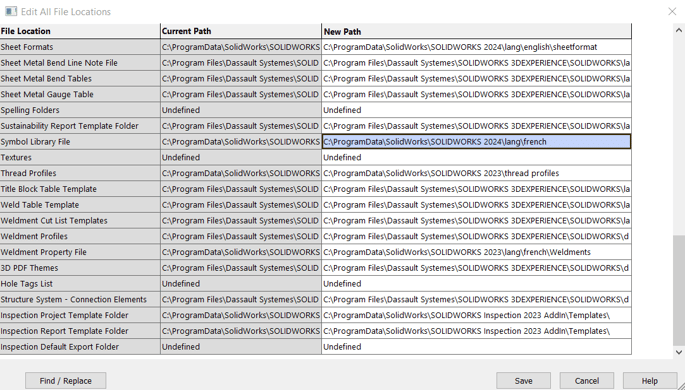Edit New Path for Sheet Metal Bend Tables

(477, 79)
